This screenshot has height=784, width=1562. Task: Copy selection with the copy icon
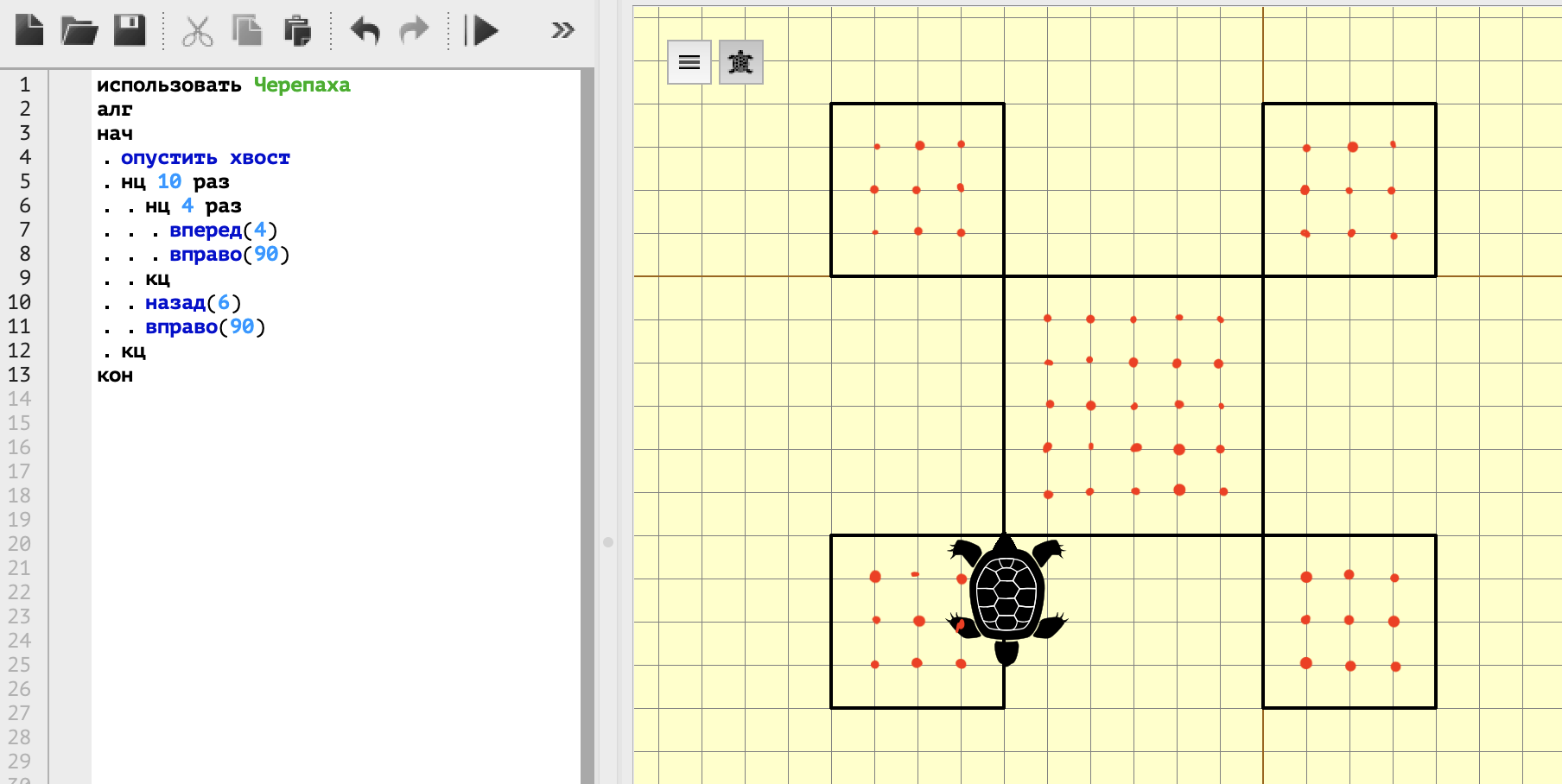pos(247,30)
